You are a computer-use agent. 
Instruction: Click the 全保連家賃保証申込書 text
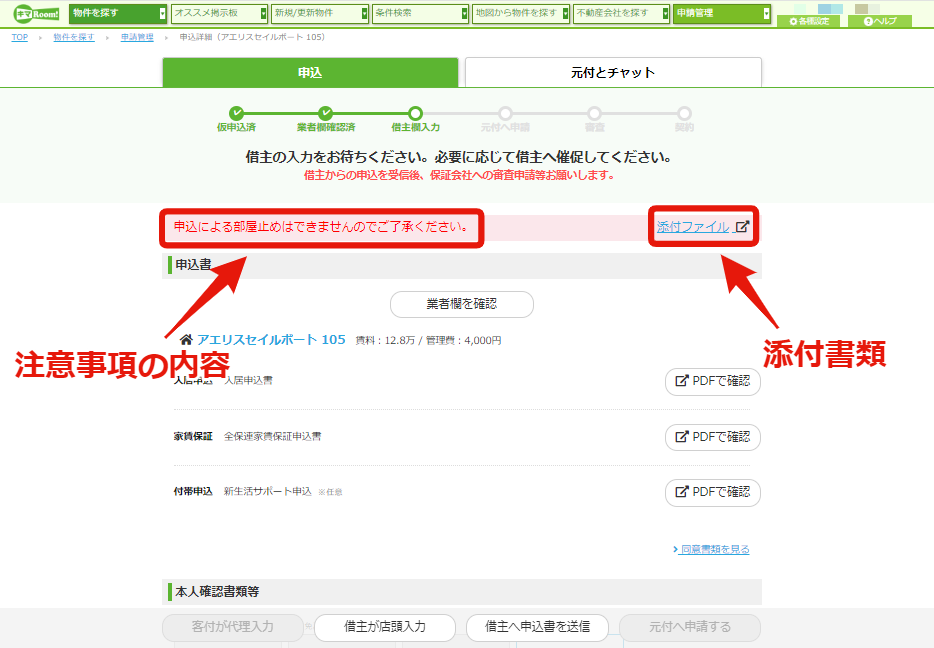point(272,437)
